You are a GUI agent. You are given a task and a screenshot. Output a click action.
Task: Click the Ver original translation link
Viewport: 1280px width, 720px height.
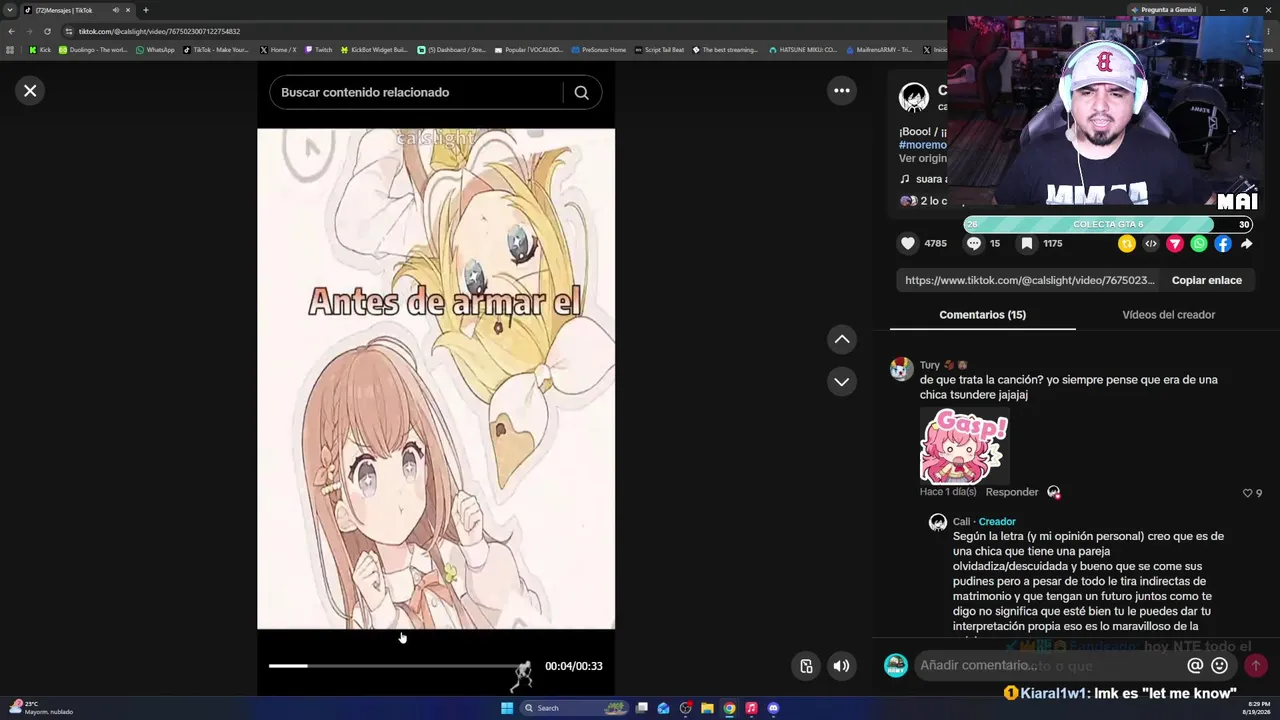(x=922, y=158)
